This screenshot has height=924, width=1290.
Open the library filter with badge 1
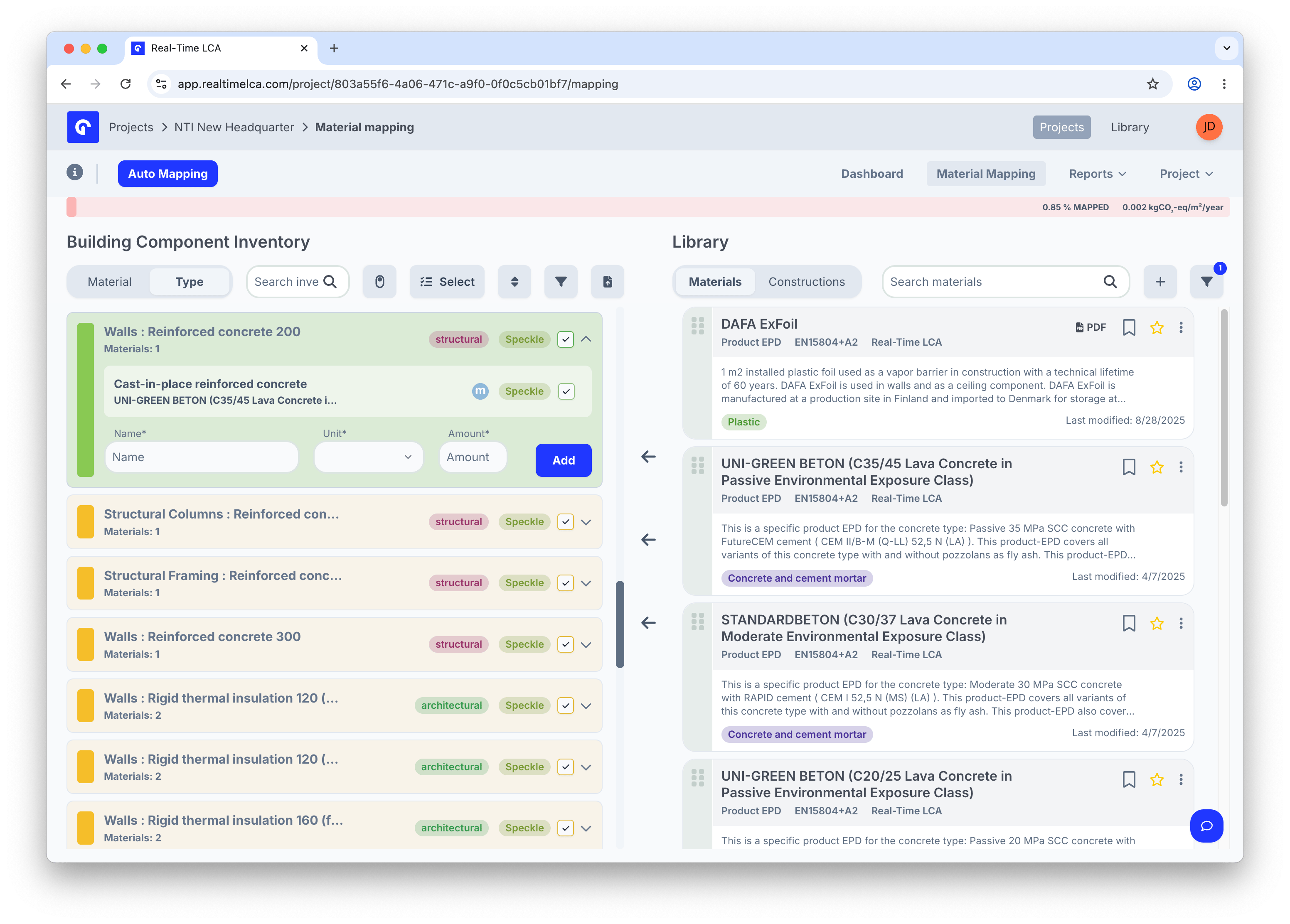tap(1207, 281)
